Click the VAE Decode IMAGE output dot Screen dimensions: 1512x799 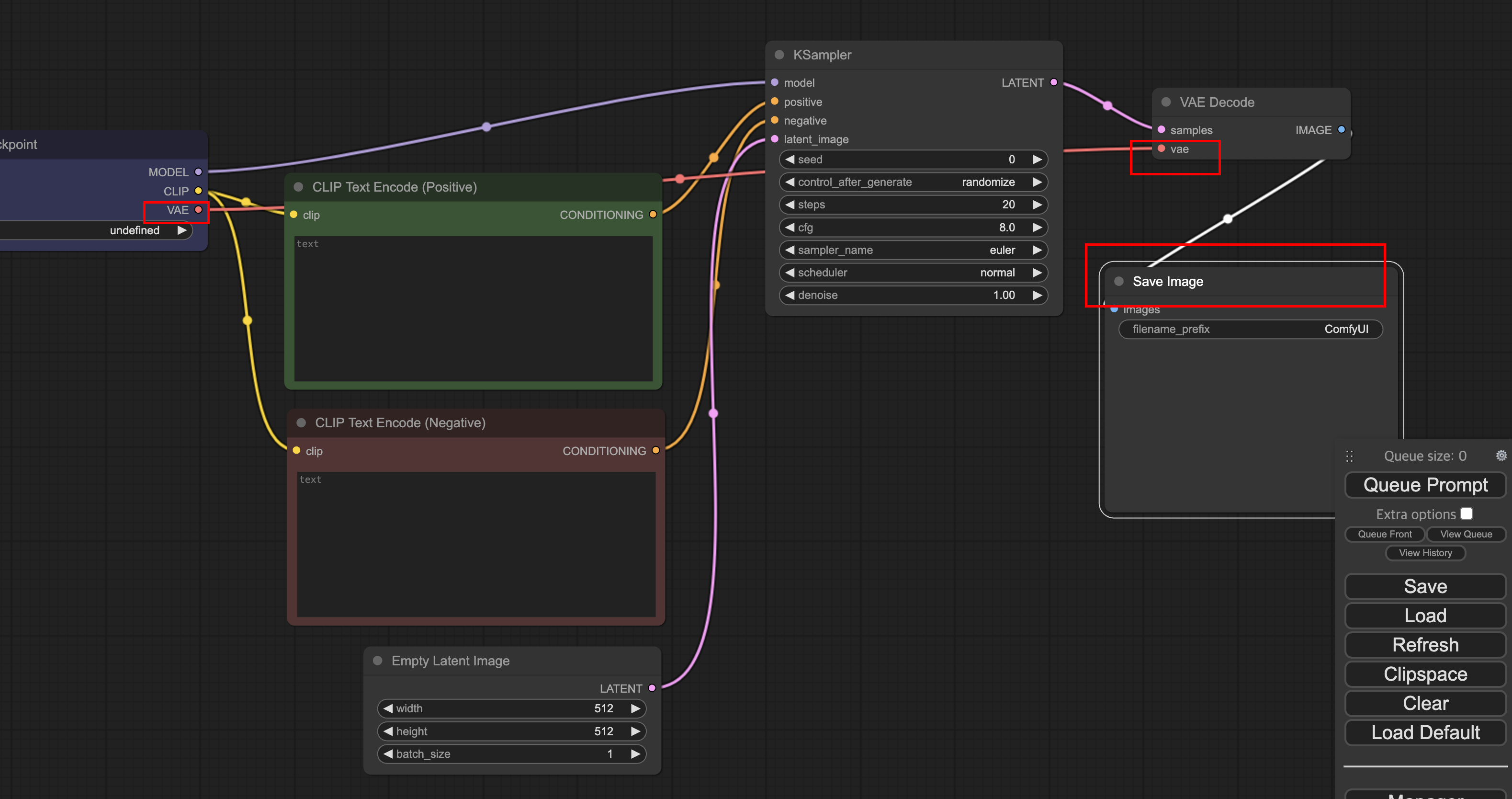pyautogui.click(x=1341, y=130)
